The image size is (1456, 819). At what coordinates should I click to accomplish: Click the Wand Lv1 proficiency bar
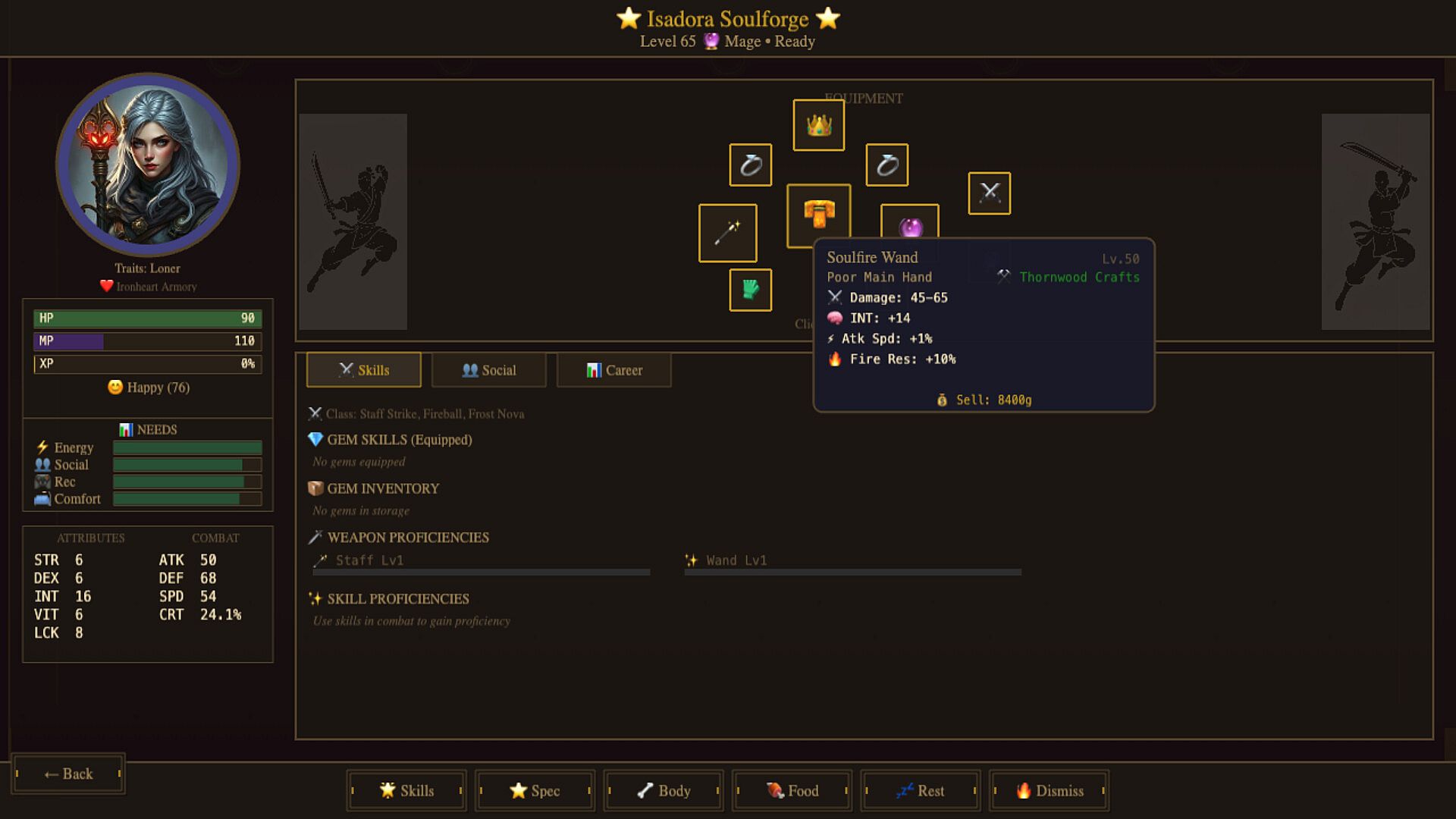point(852,572)
